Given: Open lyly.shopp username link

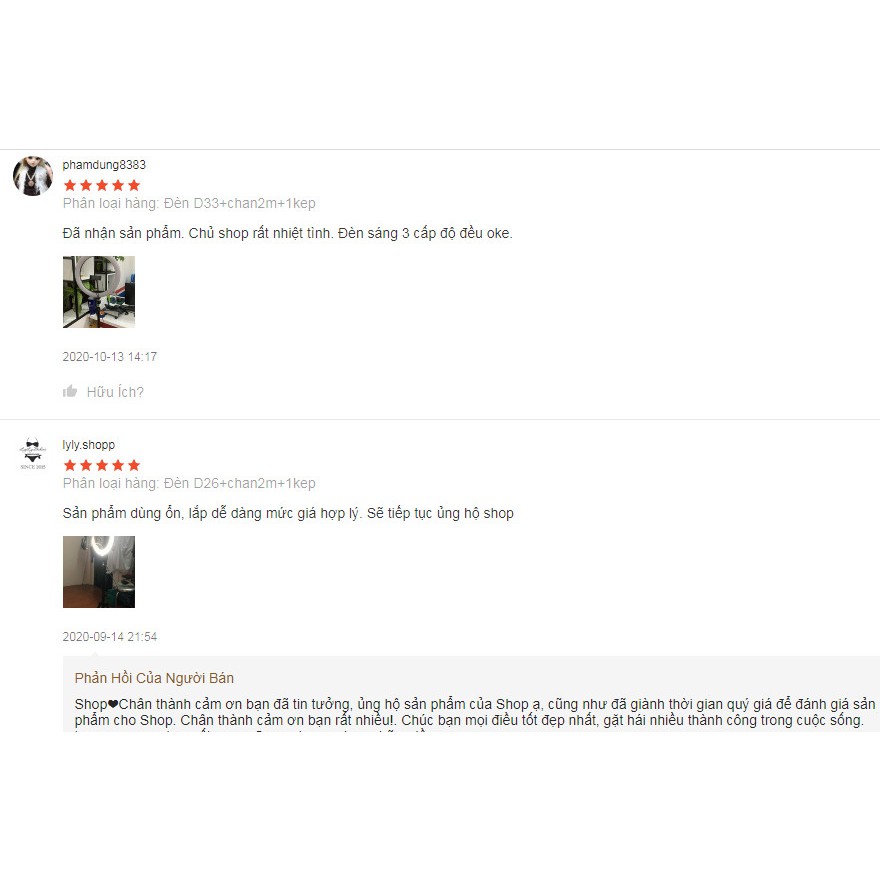Looking at the screenshot, I should coord(89,444).
